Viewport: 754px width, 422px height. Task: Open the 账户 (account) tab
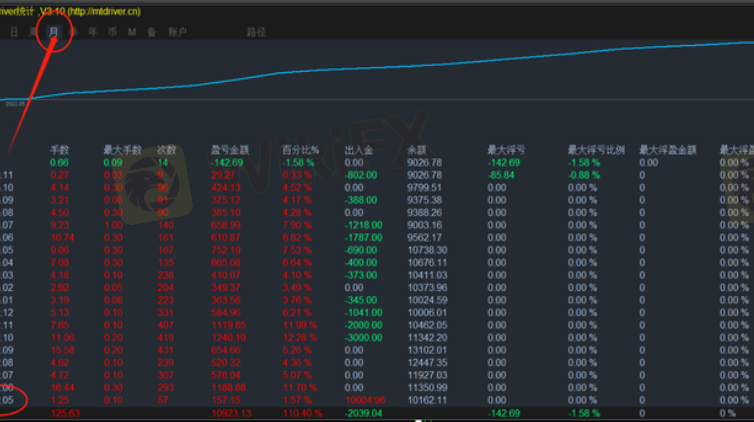click(177, 32)
